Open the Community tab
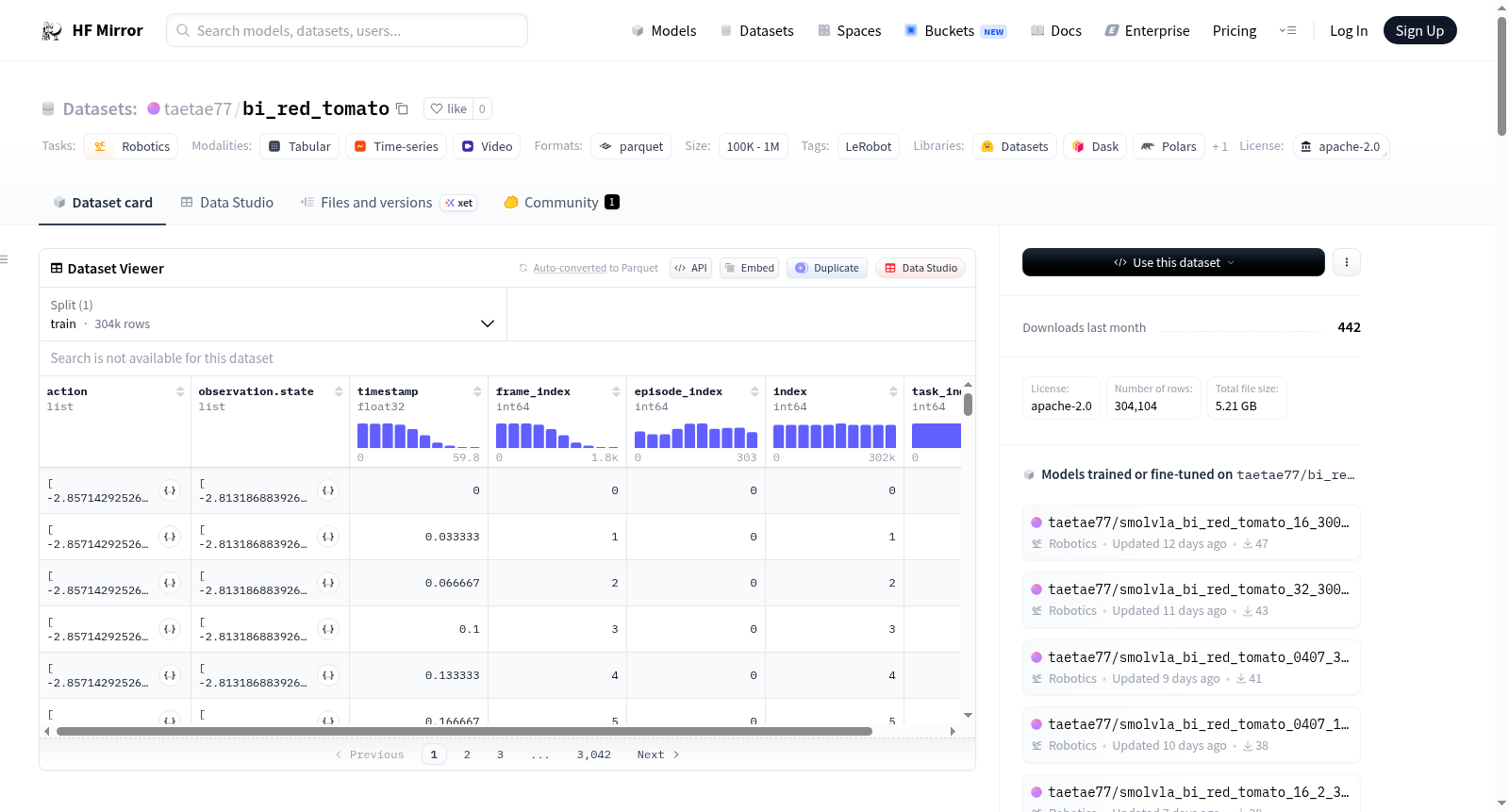The height and width of the screenshot is (812, 1509). (561, 202)
